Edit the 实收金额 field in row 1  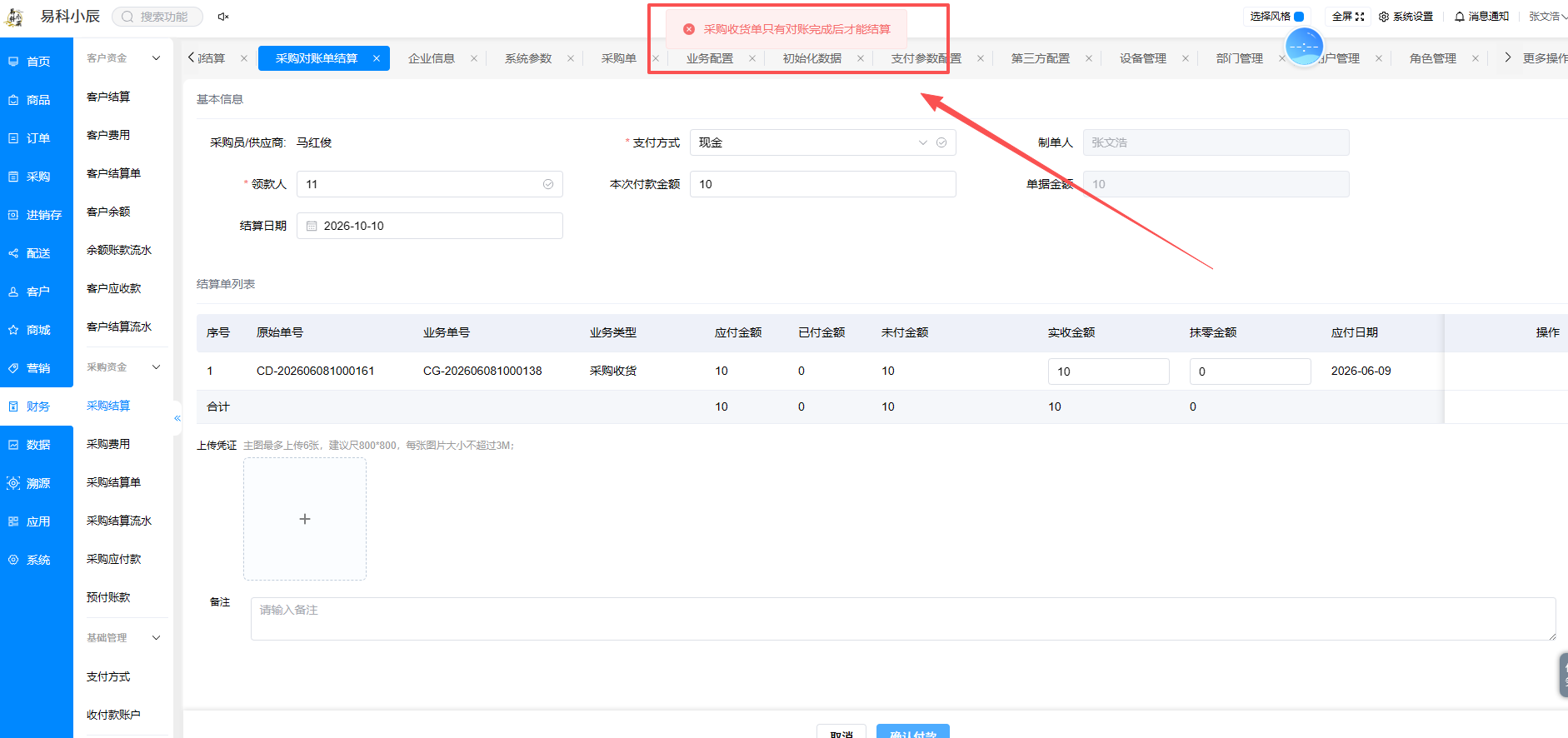coord(1109,371)
